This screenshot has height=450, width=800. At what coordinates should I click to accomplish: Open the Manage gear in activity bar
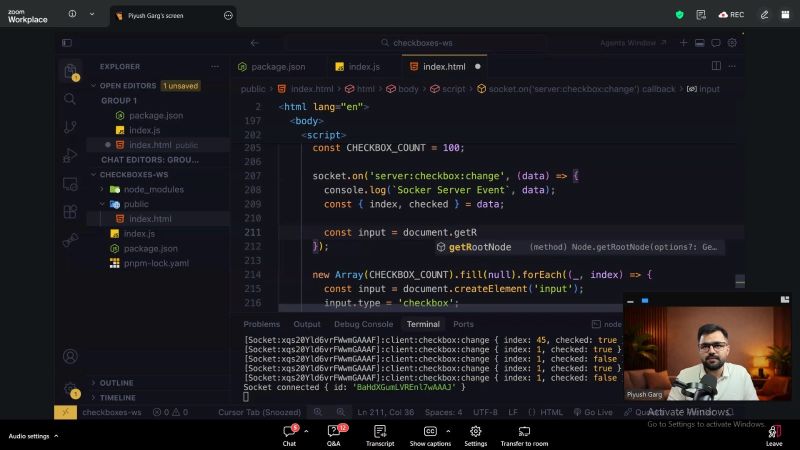70,389
